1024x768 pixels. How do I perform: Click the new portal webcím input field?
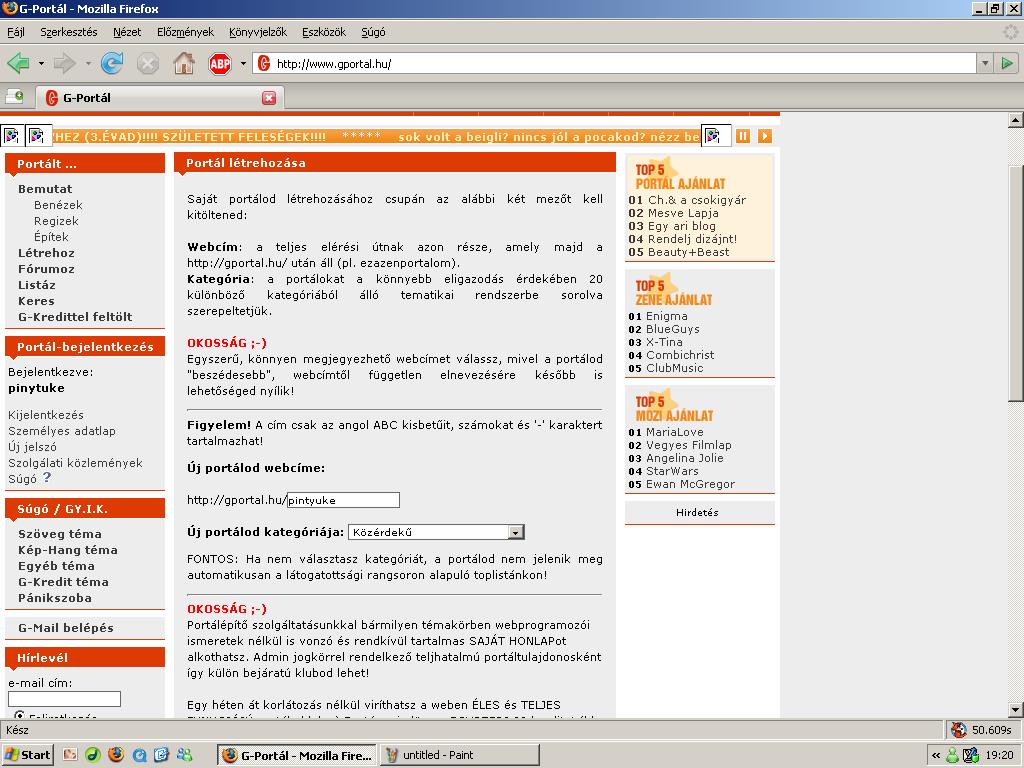click(343, 500)
